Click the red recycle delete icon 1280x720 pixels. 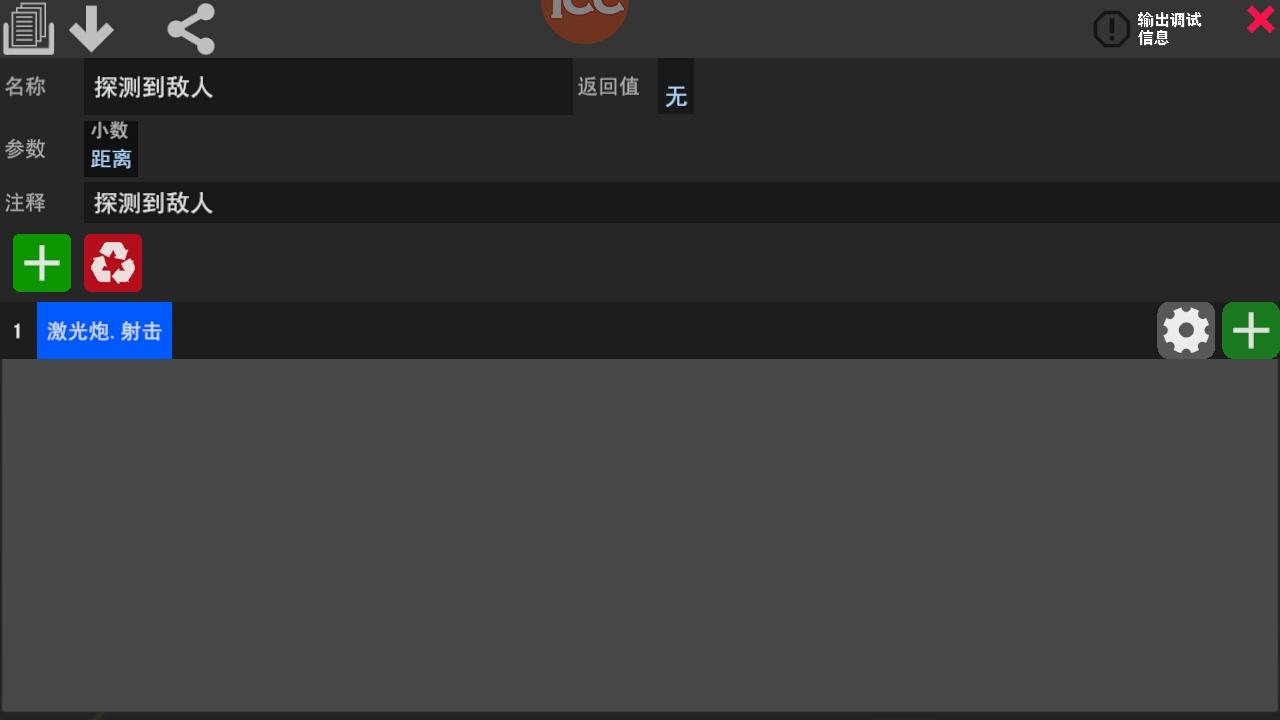(113, 263)
